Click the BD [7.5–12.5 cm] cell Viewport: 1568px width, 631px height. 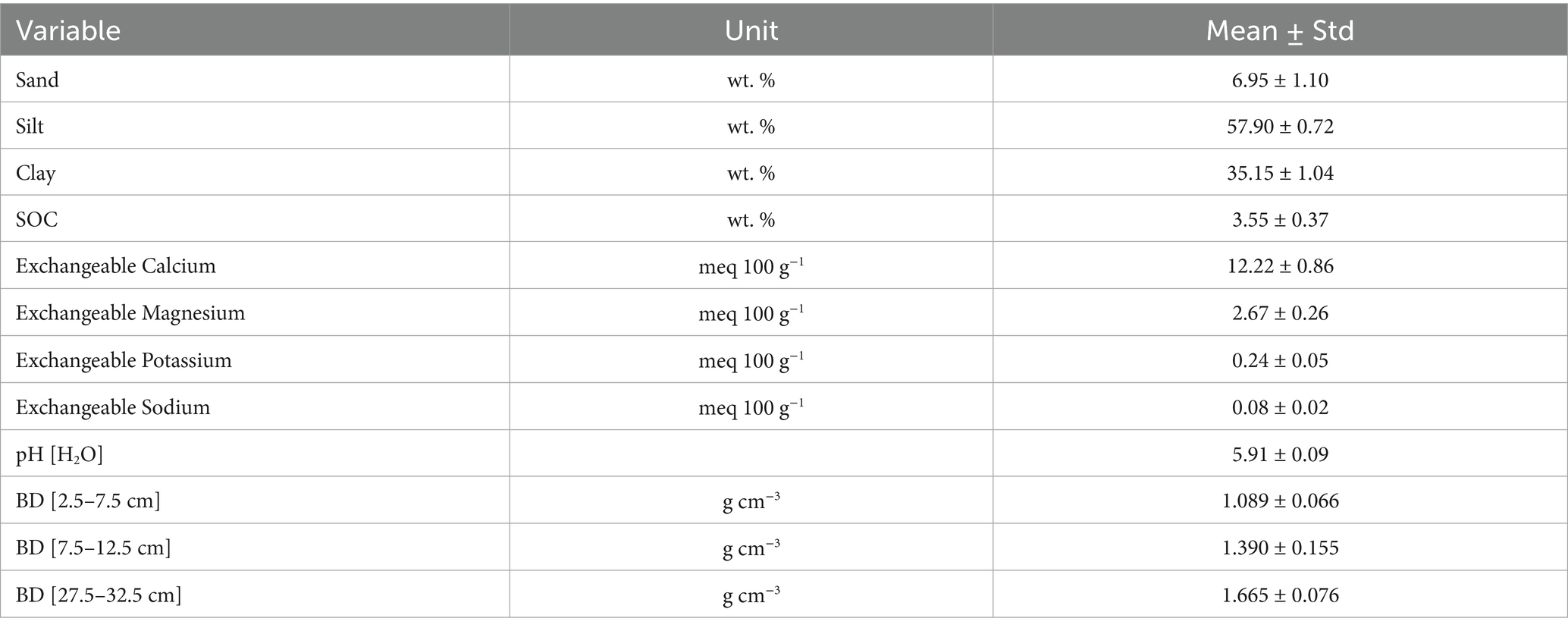(x=93, y=548)
